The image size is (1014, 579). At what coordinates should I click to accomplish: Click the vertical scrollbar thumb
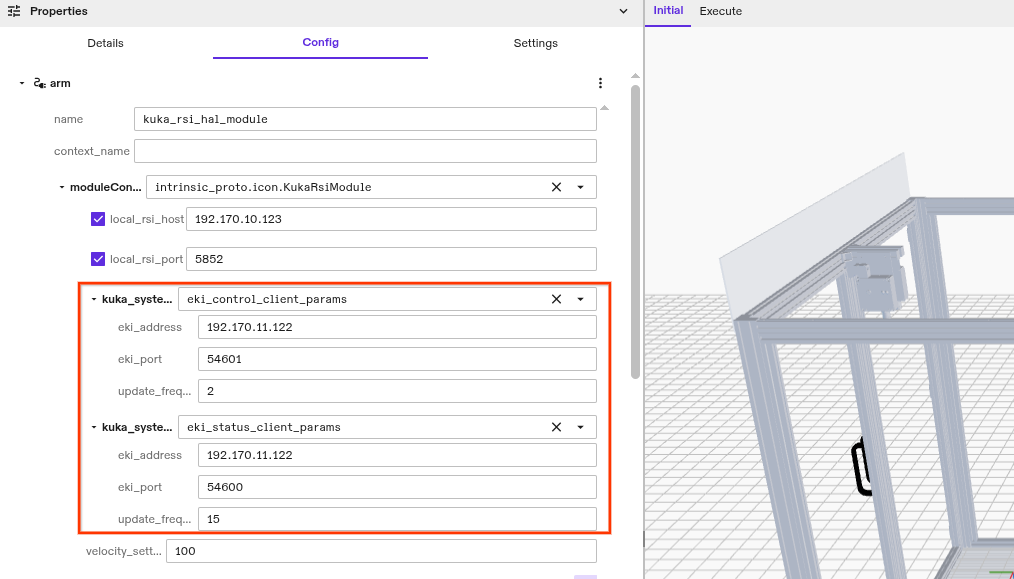tap(634, 230)
